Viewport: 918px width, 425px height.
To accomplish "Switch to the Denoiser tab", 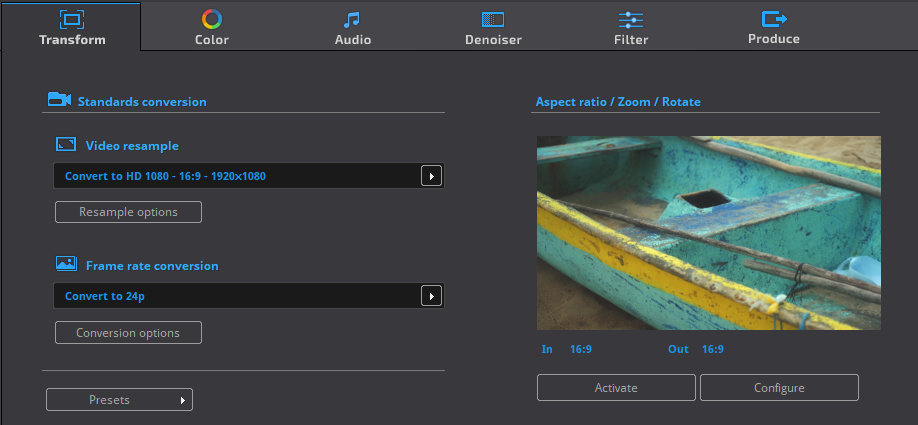I will [493, 26].
